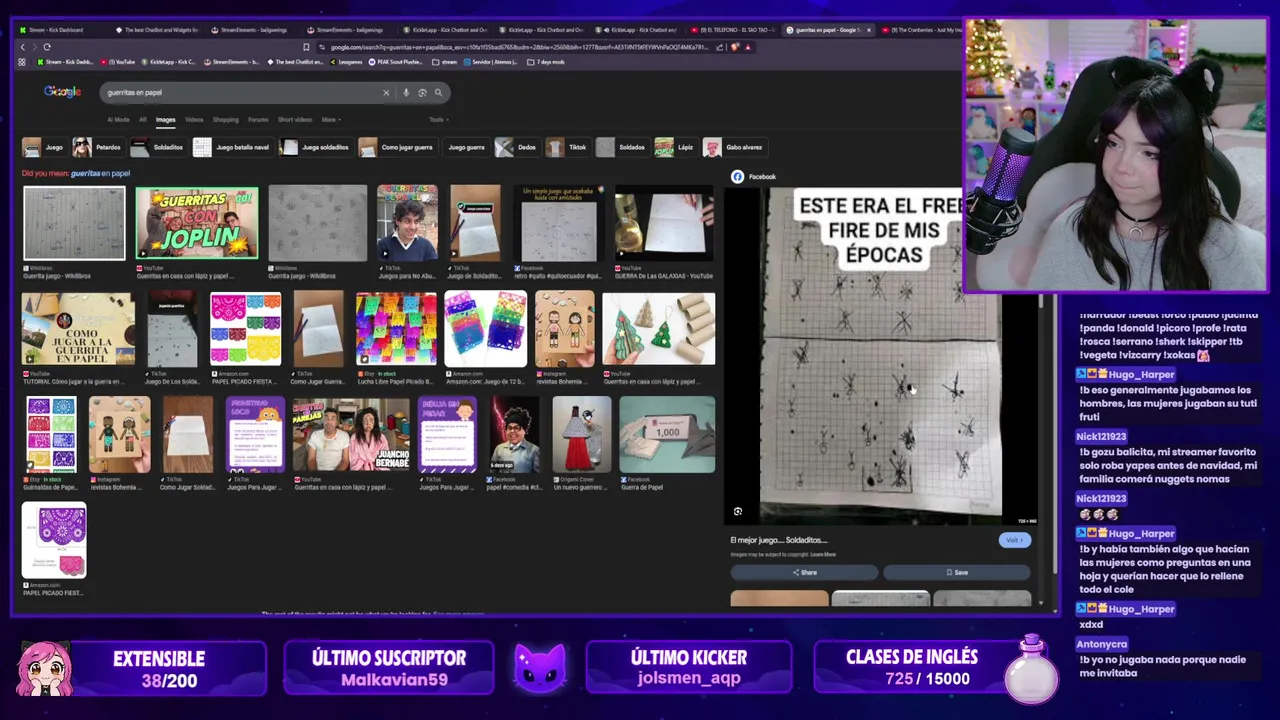Switch to the Short videos tab
This screenshot has height=720, width=1280.
pos(295,120)
